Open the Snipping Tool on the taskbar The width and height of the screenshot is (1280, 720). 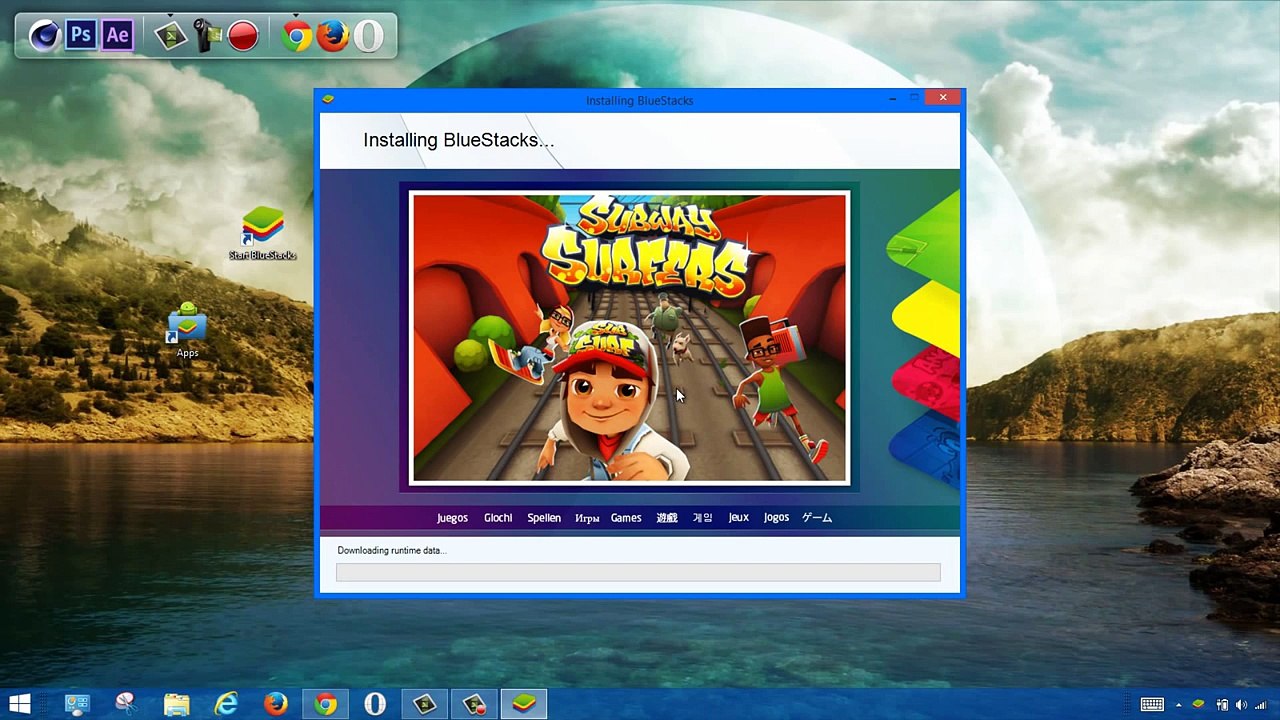(126, 704)
